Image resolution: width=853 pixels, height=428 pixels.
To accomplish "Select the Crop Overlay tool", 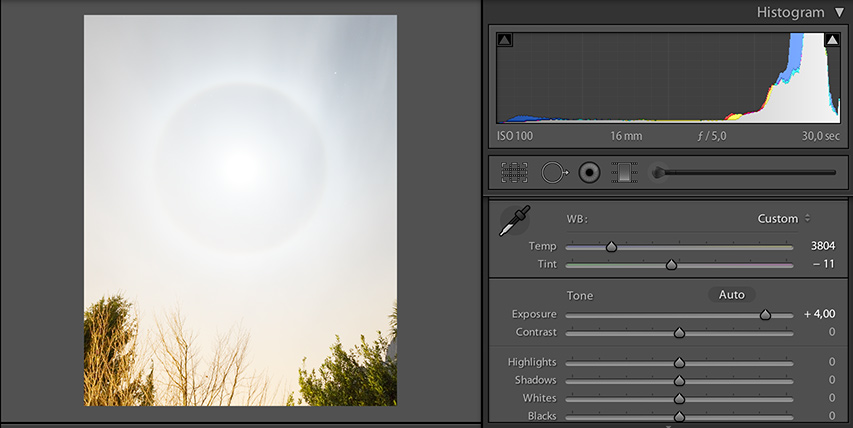I will [514, 173].
